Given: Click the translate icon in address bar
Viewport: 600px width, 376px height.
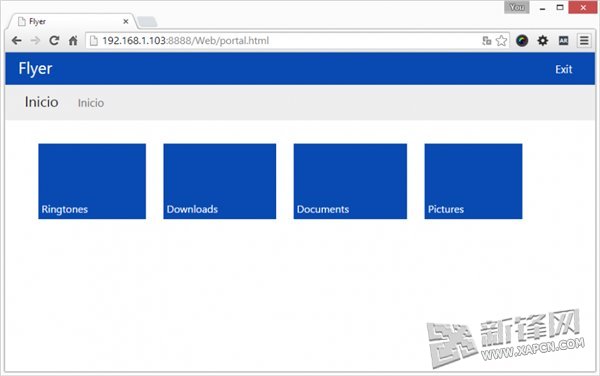Looking at the screenshot, I should (x=486, y=41).
